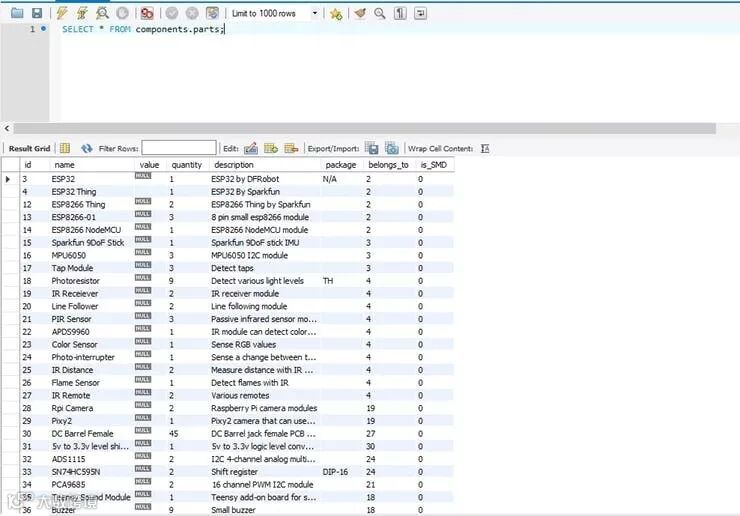740x516 pixels.
Task: Select the Flame Sensor name cell
Action: click(76, 383)
